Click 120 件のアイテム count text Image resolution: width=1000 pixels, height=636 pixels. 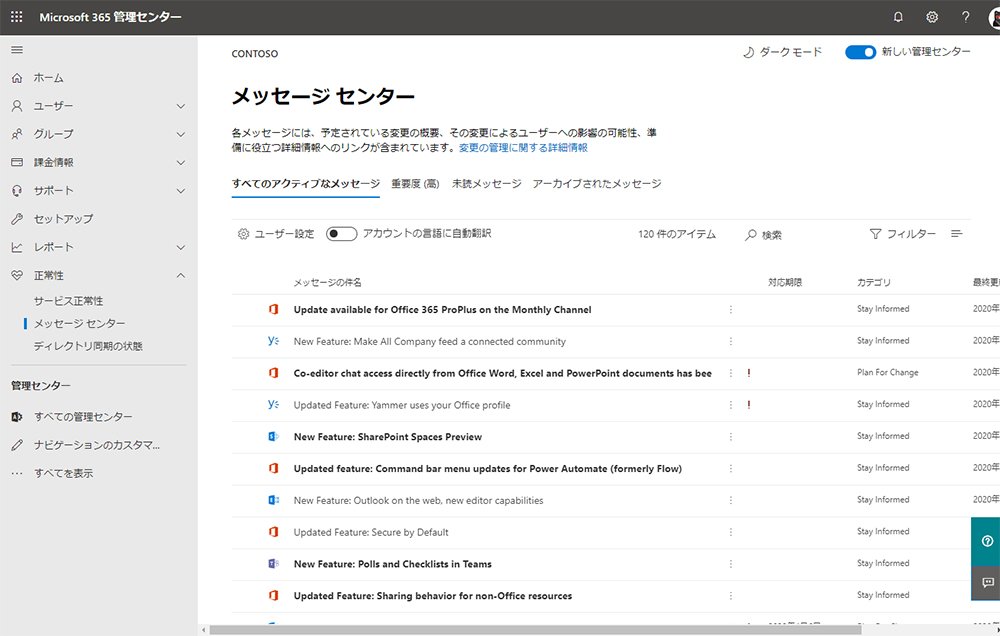[x=677, y=234]
